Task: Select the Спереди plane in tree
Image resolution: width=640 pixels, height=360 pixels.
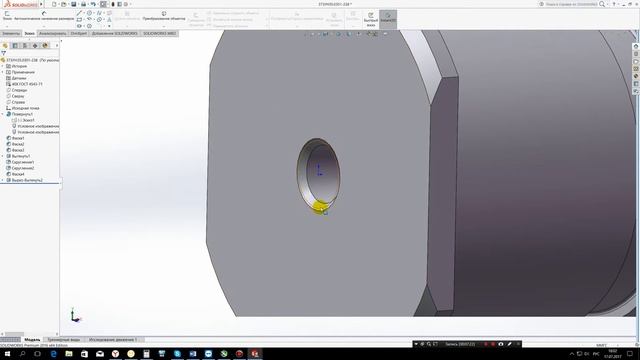Action: click(x=17, y=90)
